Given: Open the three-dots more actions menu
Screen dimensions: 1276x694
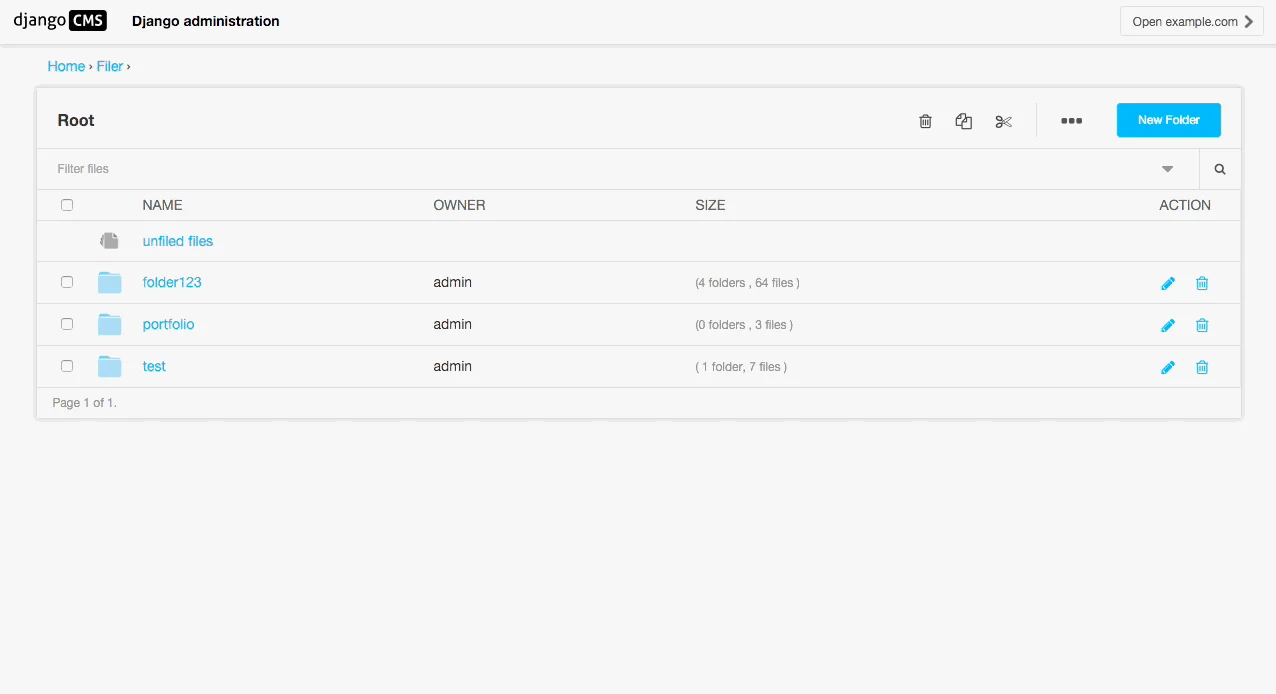Looking at the screenshot, I should coord(1071,121).
